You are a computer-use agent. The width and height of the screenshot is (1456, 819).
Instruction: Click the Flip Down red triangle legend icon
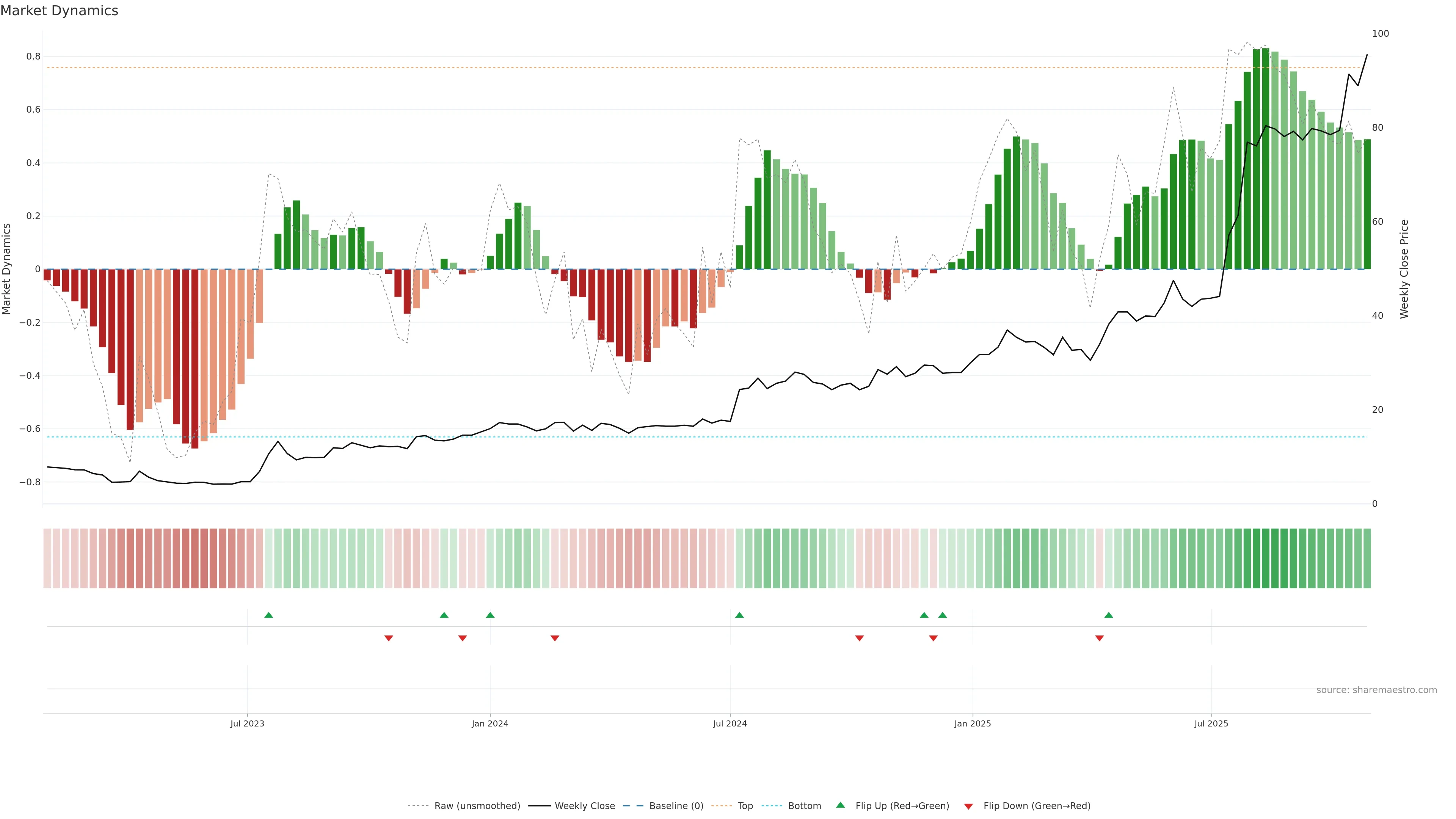pyautogui.click(x=968, y=806)
